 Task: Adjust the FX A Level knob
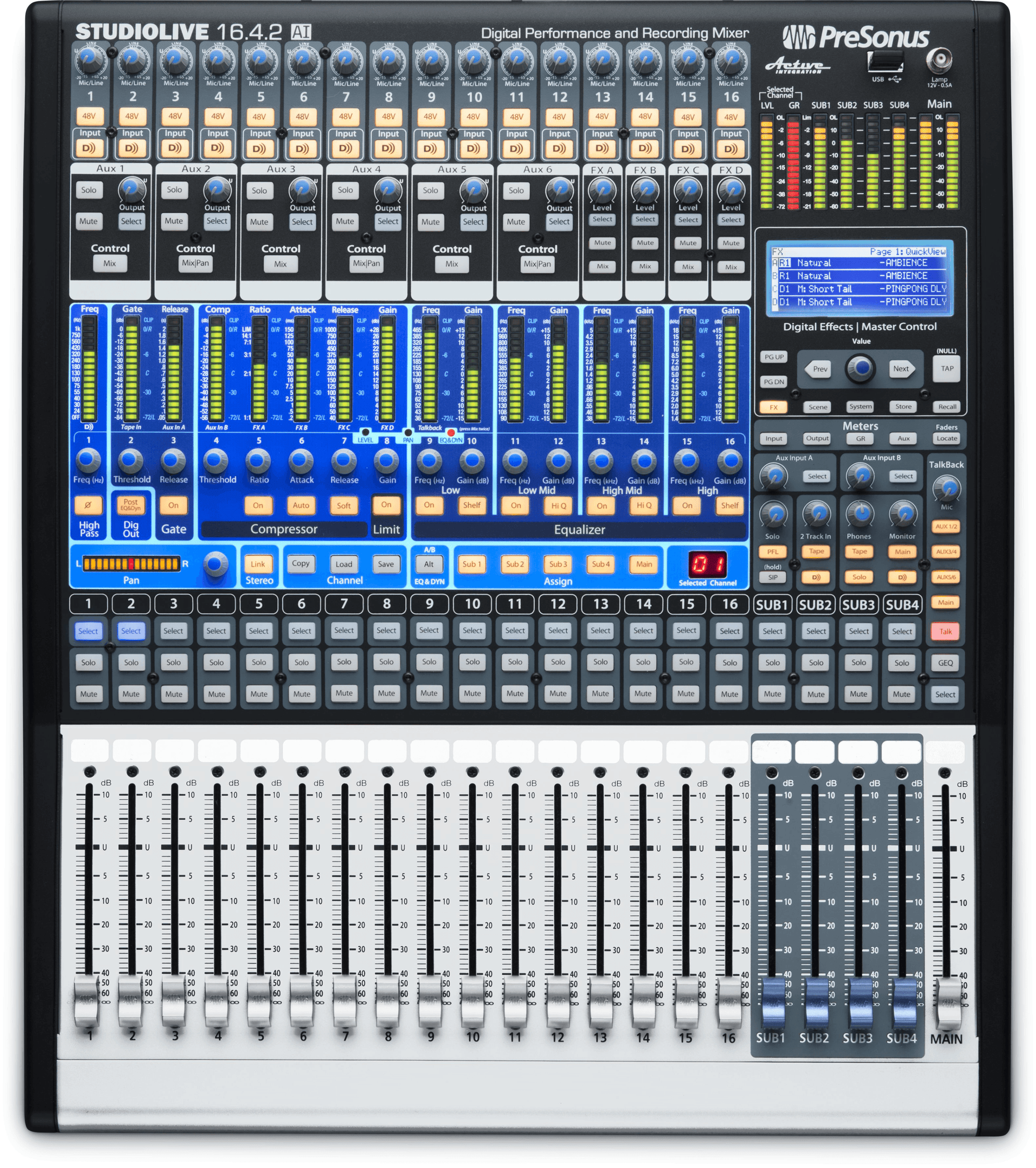[x=602, y=189]
